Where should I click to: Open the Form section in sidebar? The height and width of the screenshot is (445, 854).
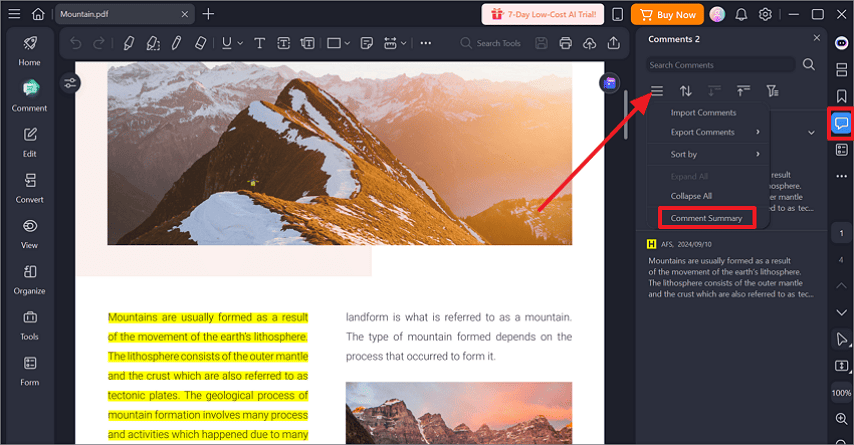coord(29,371)
